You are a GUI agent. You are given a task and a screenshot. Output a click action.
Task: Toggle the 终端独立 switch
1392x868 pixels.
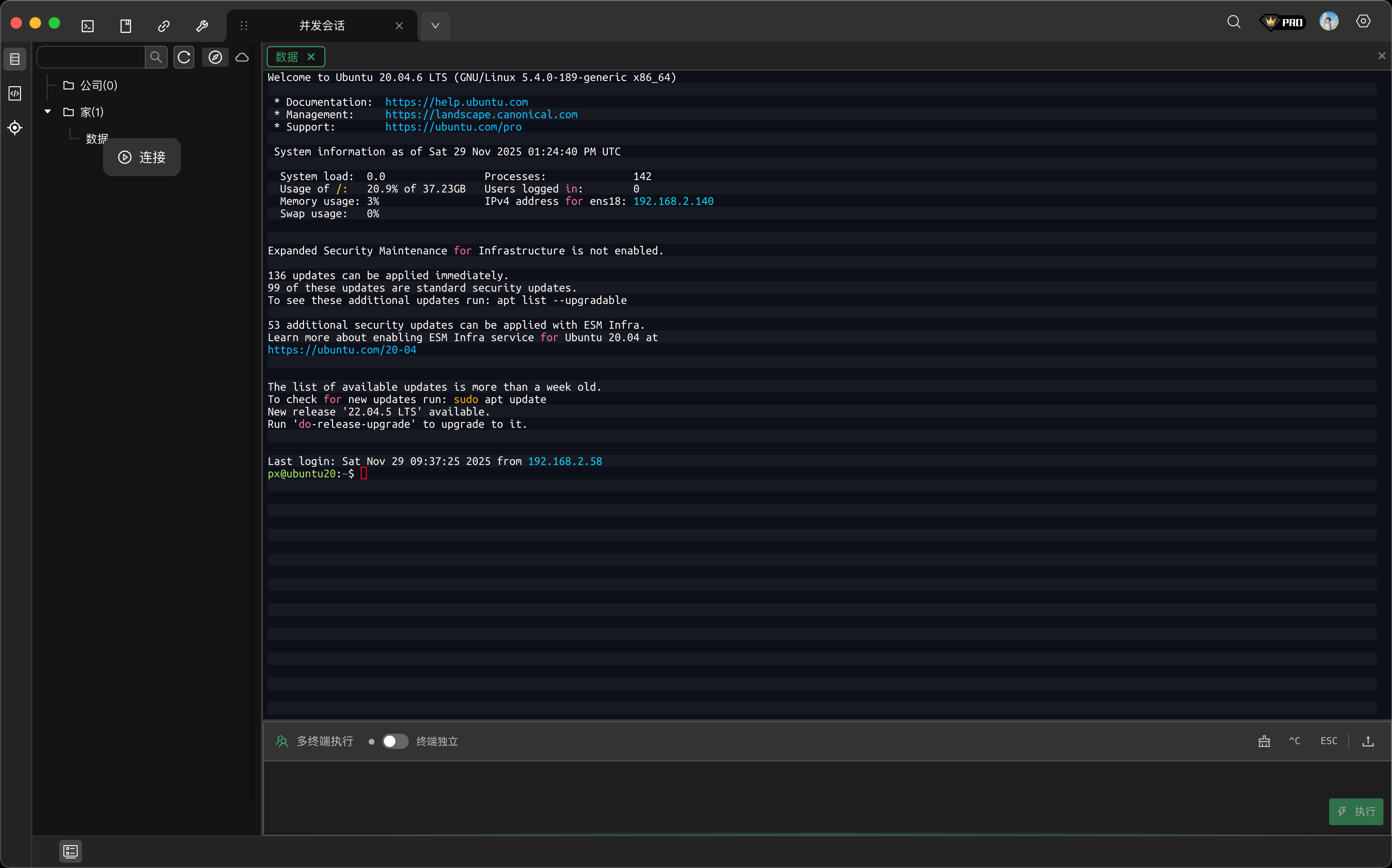click(395, 741)
